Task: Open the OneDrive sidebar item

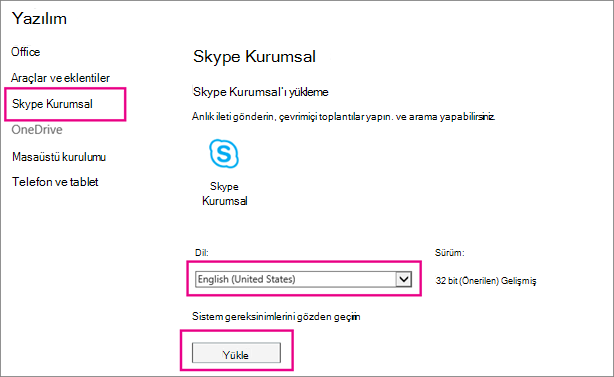Action: coord(37,130)
